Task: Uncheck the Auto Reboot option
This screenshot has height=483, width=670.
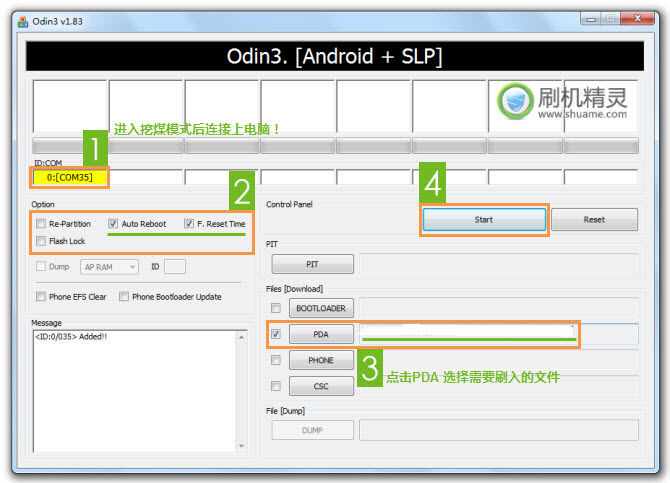Action: (x=113, y=224)
